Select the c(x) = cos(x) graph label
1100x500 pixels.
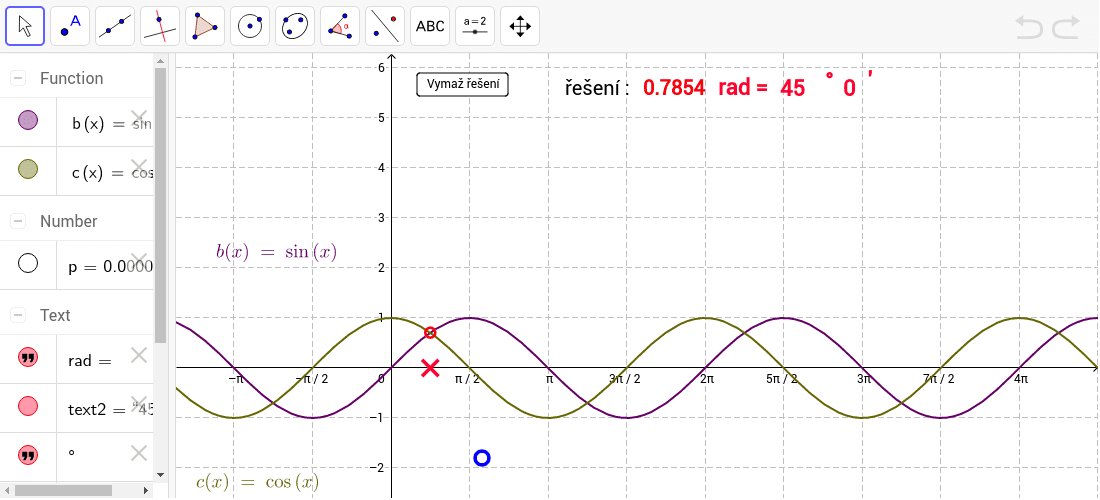(x=257, y=482)
